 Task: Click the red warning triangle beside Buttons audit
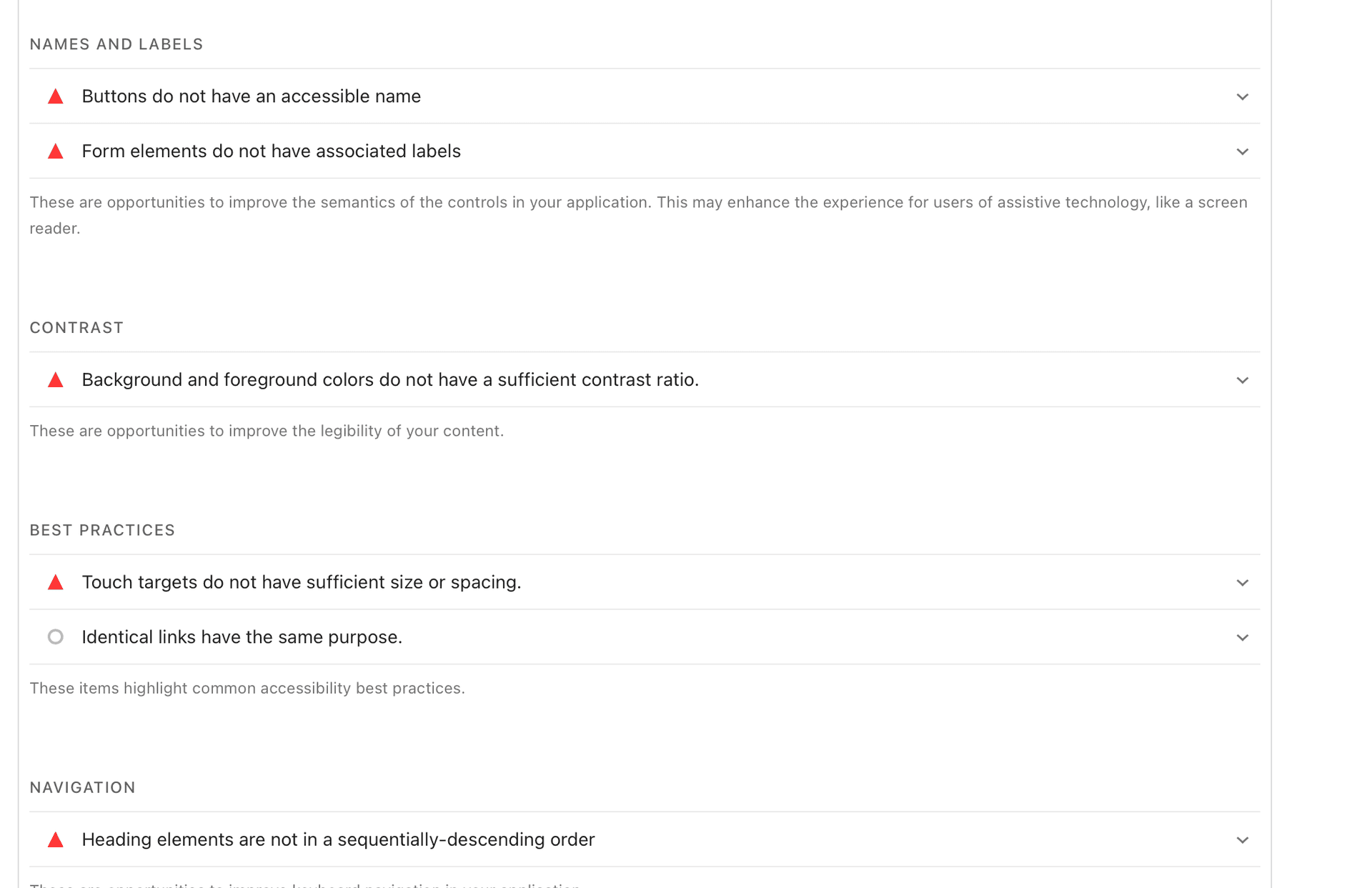click(56, 96)
